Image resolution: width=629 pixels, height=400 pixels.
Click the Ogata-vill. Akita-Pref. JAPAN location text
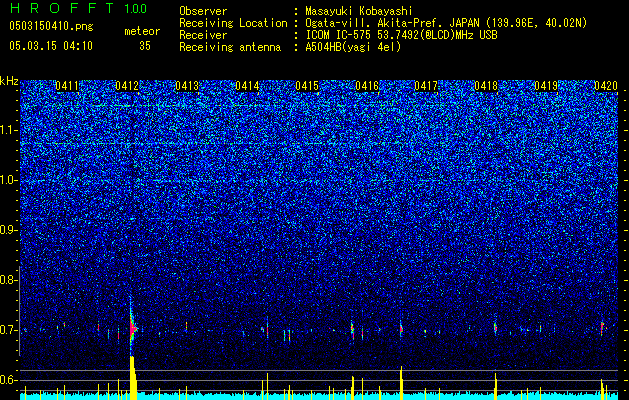click(x=446, y=23)
